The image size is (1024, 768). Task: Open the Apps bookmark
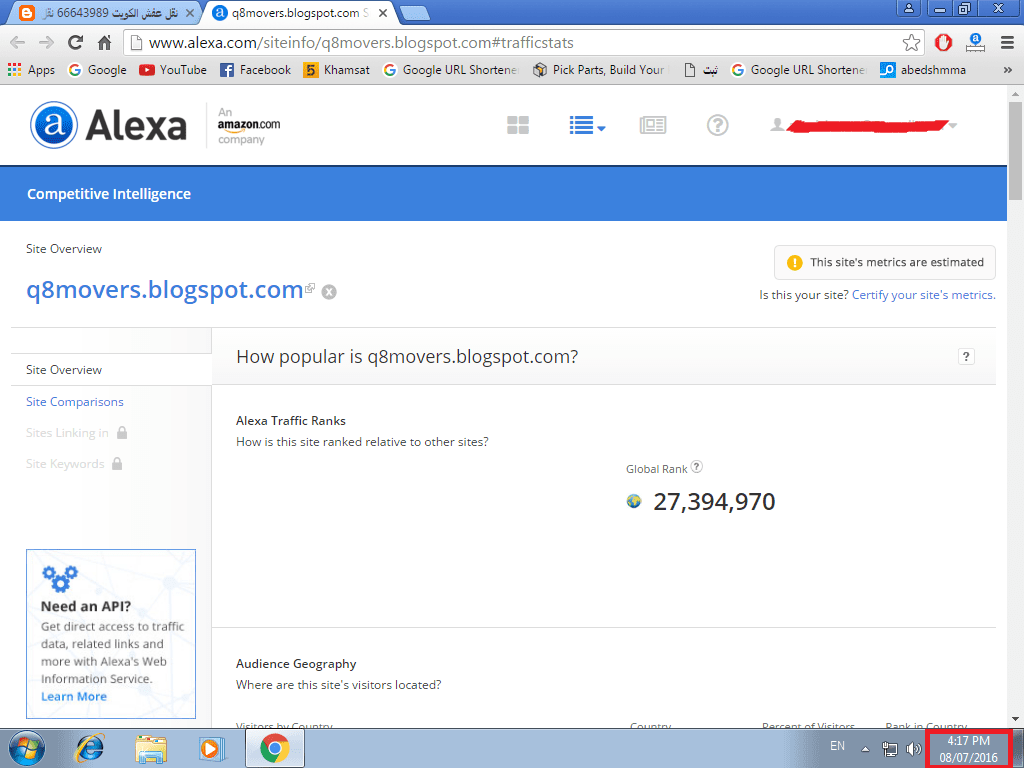tap(31, 70)
